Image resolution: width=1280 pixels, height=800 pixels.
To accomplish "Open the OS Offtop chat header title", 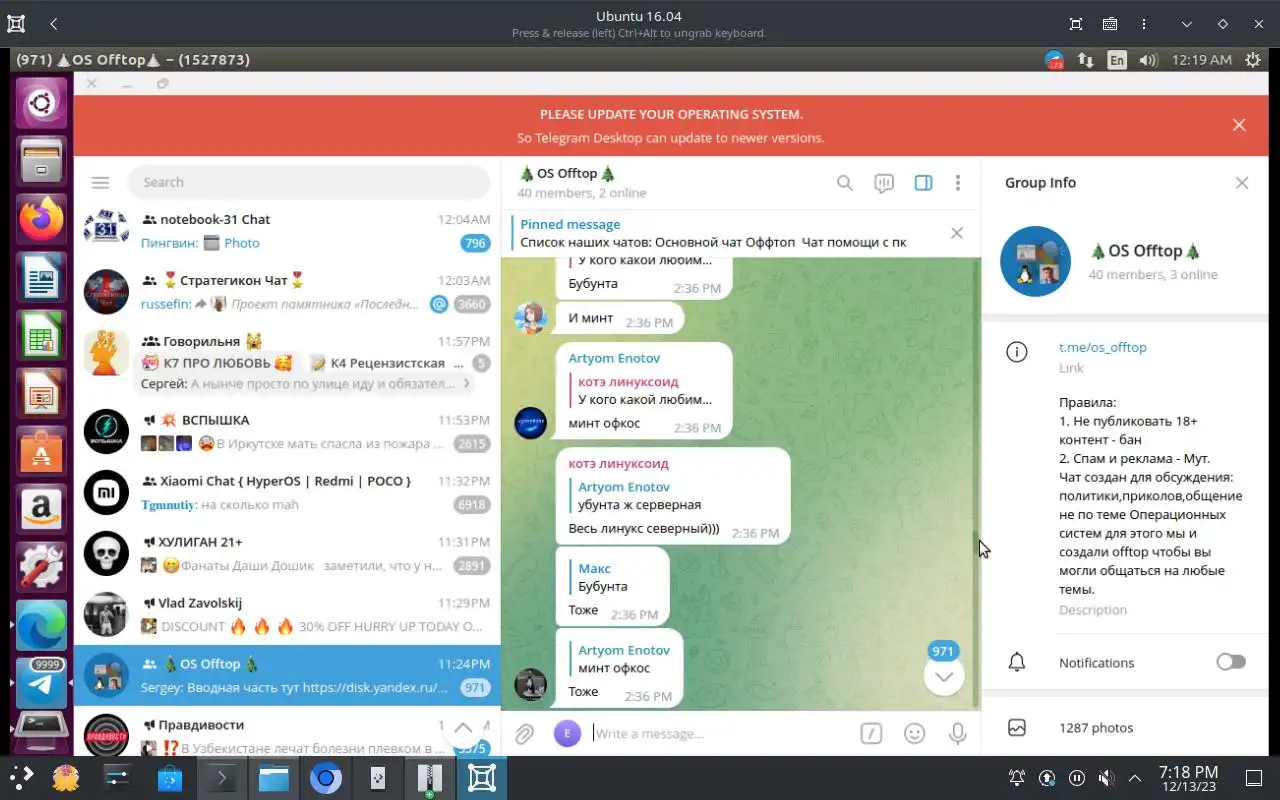I will coord(567,174).
